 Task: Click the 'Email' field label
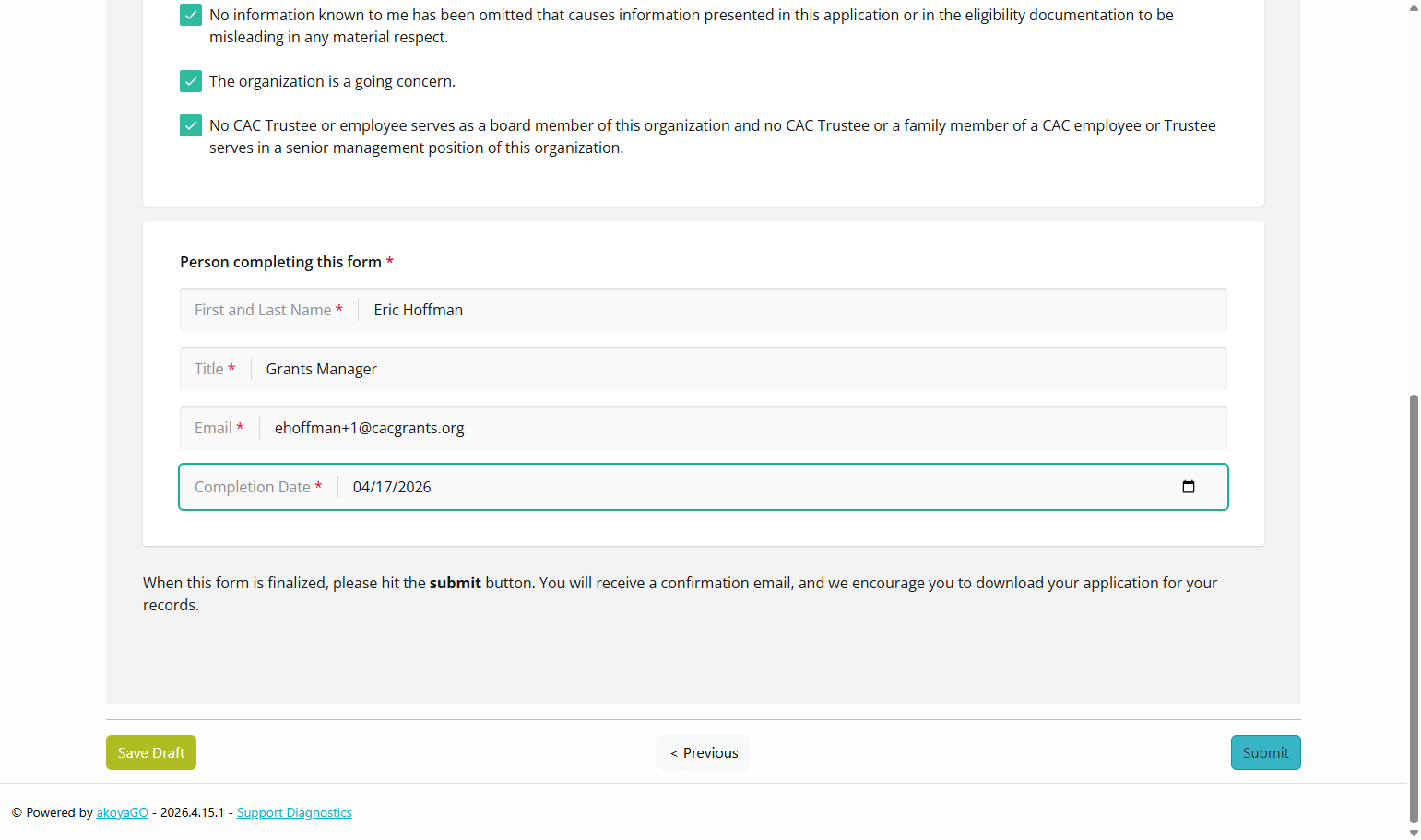tap(213, 428)
